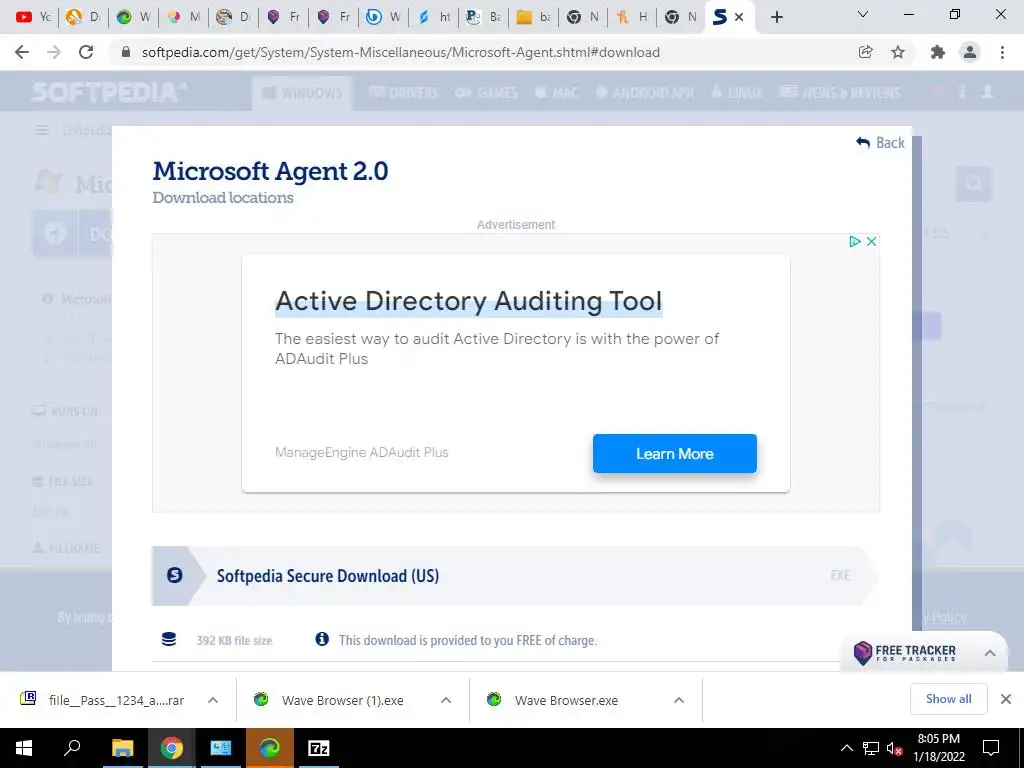Open the Softpedia hamburger menu icon
This screenshot has width=1024, height=768.
point(42,131)
